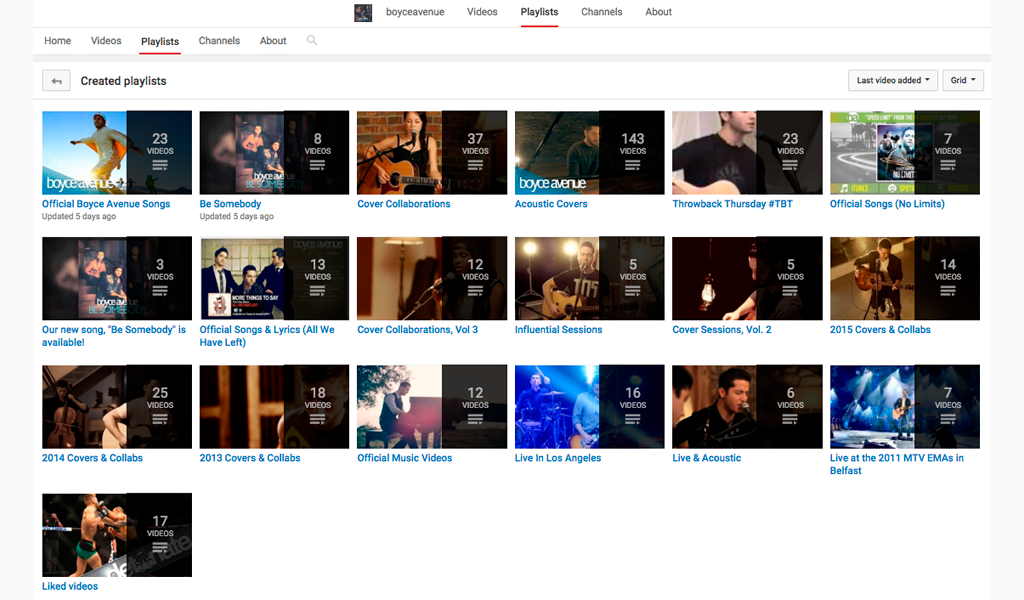Open Official Songs & Lyrics (All We Have Left) link
Screen dimensions: 1024x600
pos(266,336)
